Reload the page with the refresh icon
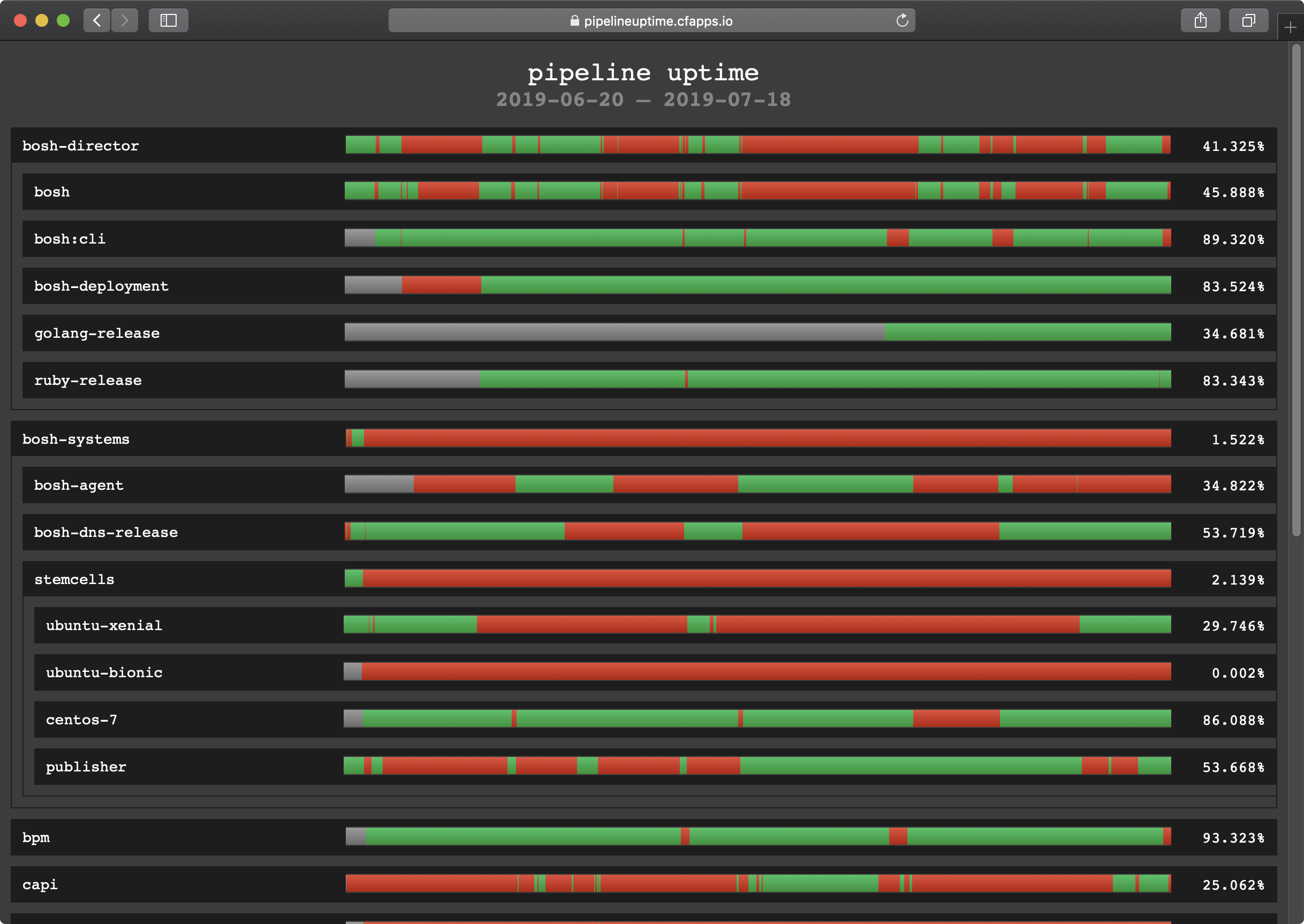Viewport: 1304px width, 924px height. (x=902, y=21)
